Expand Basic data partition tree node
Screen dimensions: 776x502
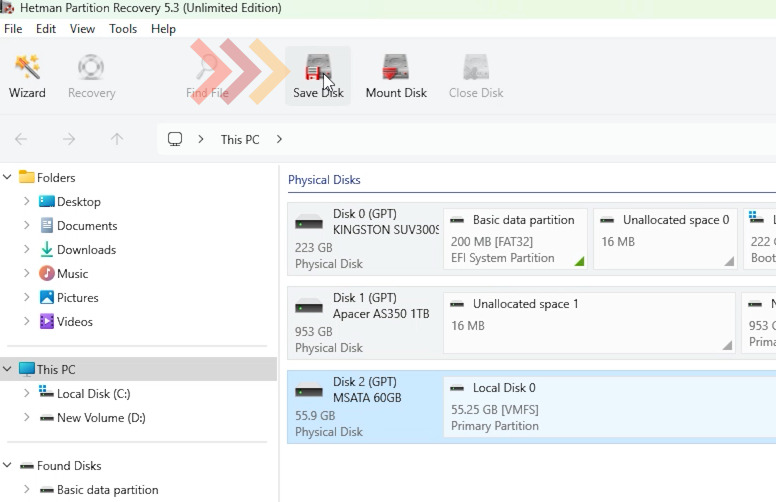tap(27, 489)
